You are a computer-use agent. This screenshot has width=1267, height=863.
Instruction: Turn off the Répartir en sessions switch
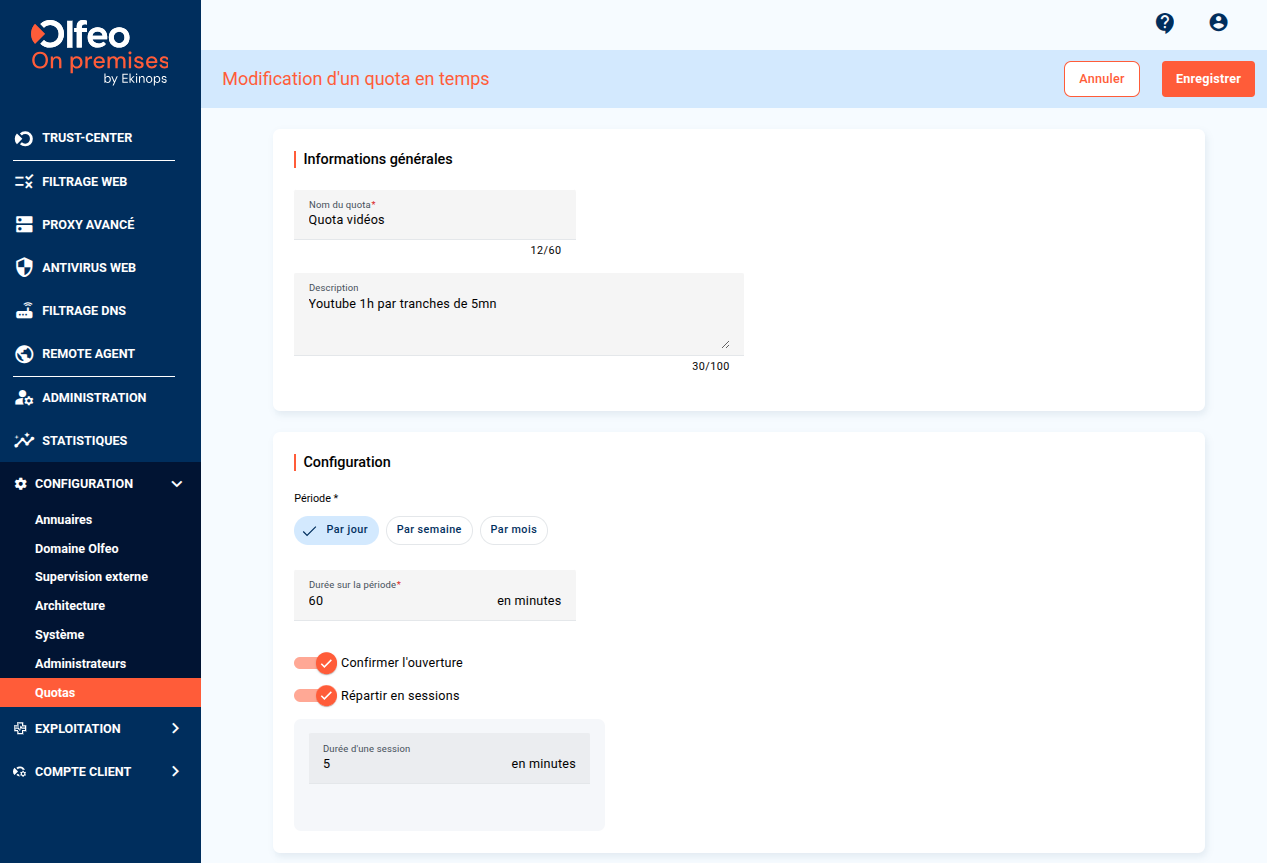coord(316,695)
